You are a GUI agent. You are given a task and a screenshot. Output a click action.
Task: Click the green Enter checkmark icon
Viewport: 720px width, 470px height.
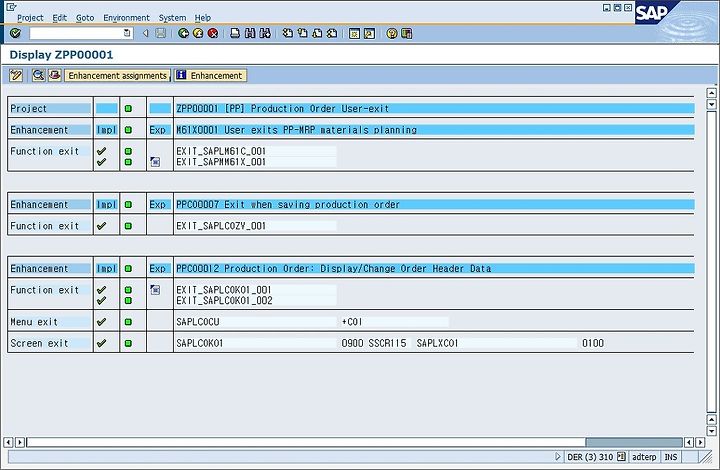pyautogui.click(x=15, y=33)
